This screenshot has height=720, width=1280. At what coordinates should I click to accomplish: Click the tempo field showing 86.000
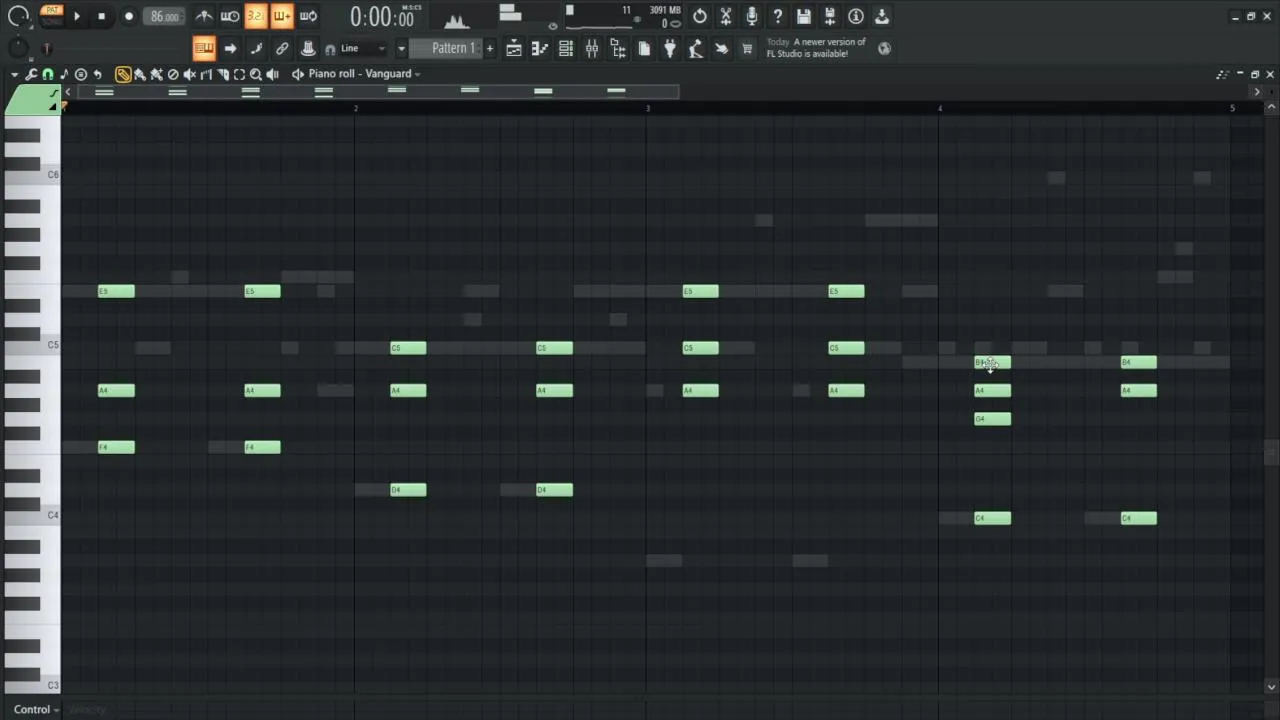pyautogui.click(x=164, y=16)
